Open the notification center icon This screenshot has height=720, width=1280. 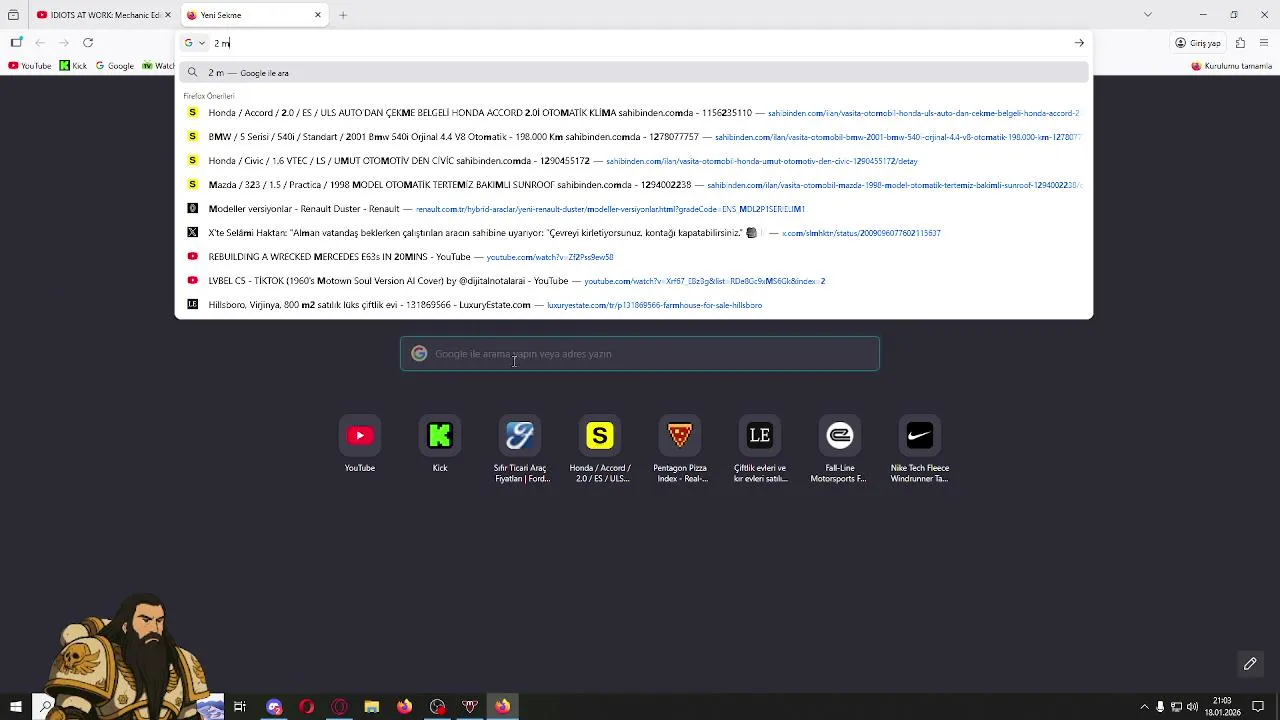pos(1258,707)
